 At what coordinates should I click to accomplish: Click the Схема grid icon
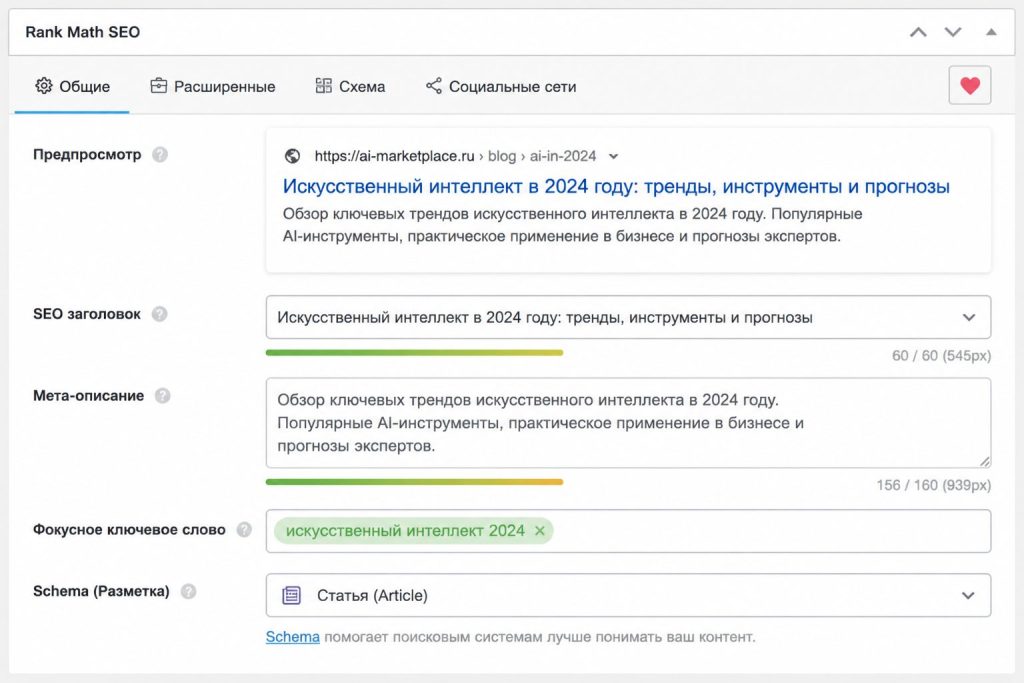[323, 86]
